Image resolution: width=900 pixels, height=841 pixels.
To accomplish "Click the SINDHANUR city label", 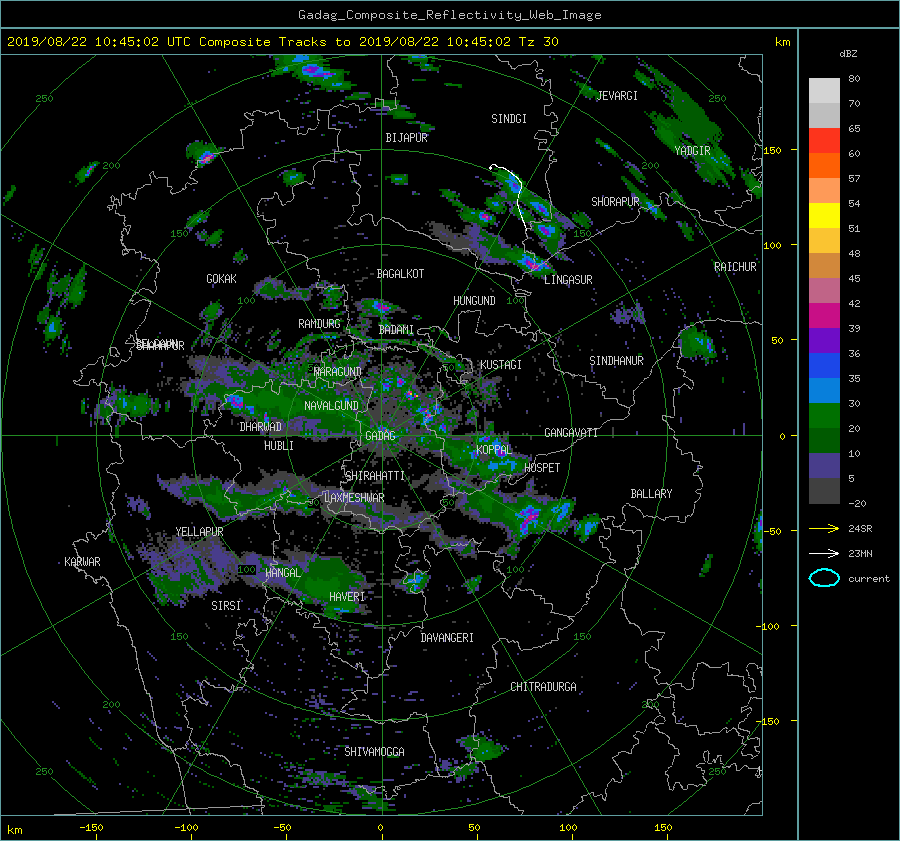I will pos(616,361).
